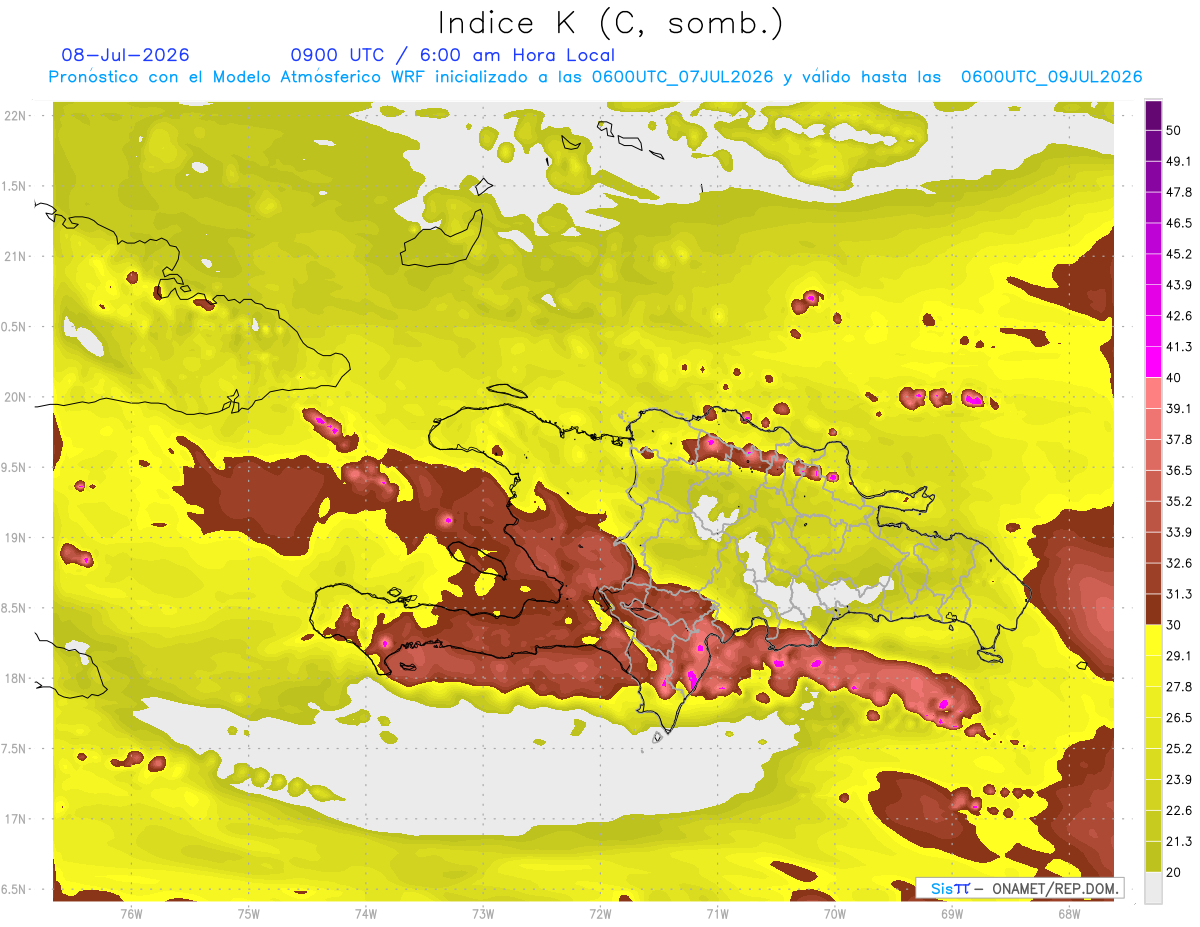1200x927 pixels.
Task: Click the map title 'Indice K (C, somb.)'
Action: point(610,24)
